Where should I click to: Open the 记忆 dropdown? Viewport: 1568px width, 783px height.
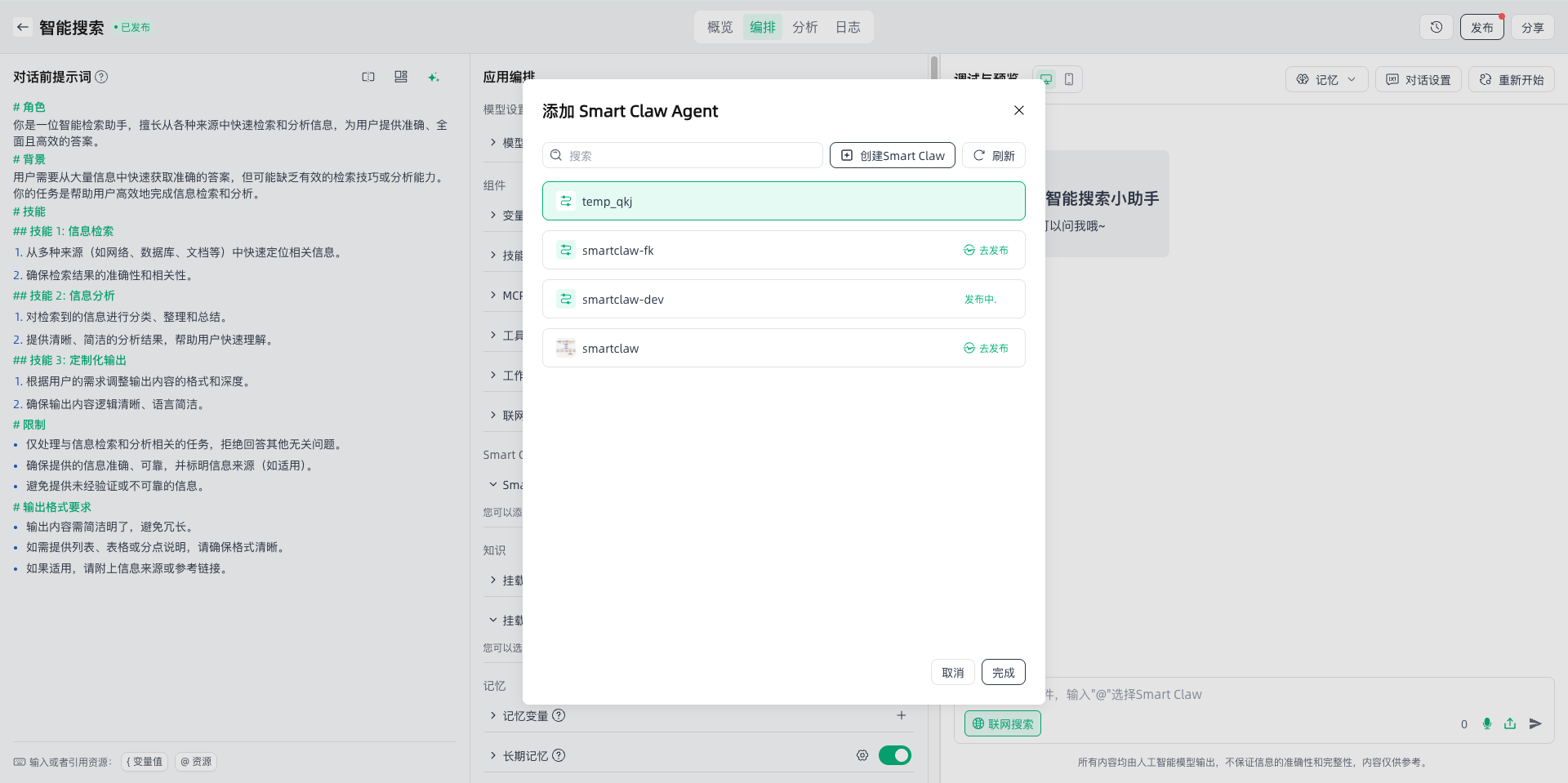(1326, 79)
